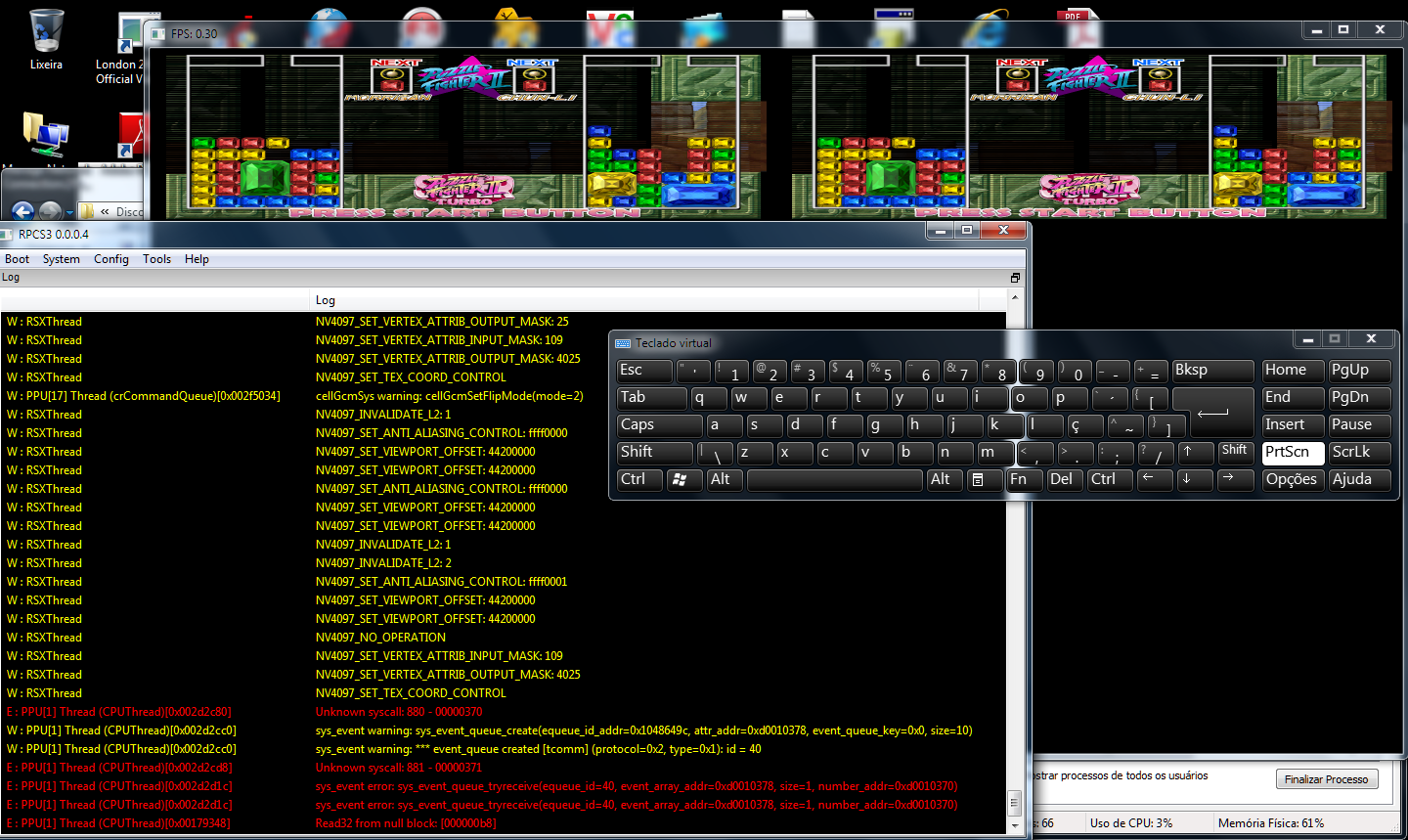Screen dimensions: 1408x840
Task: Expand the Explorer recent pages dropdown arrow
Action: coord(71,212)
